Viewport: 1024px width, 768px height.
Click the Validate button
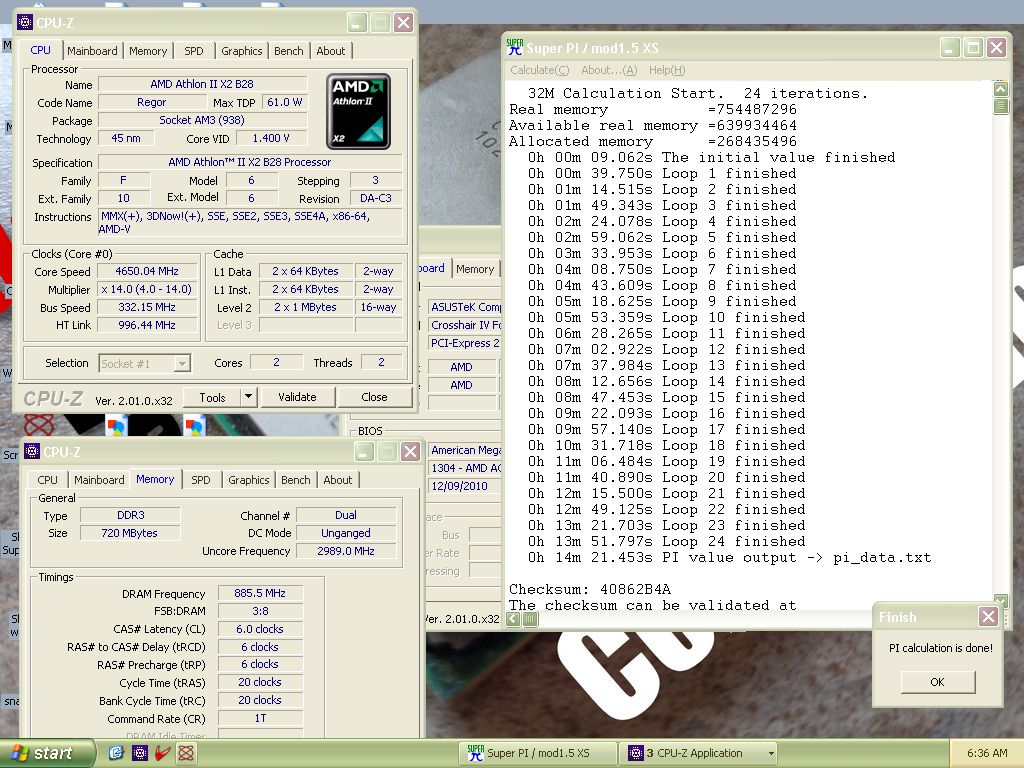click(297, 397)
